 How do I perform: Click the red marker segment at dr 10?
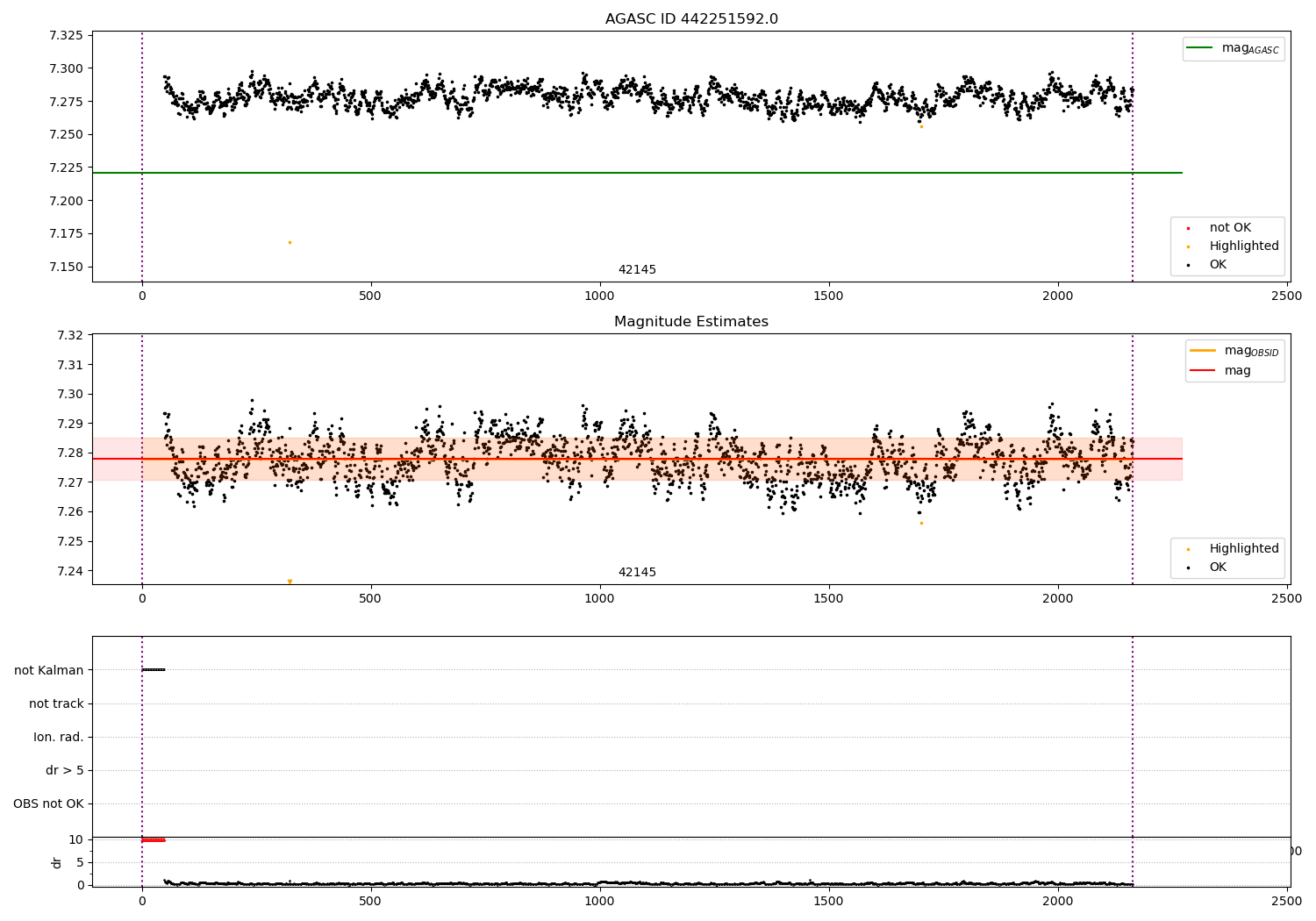point(154,840)
